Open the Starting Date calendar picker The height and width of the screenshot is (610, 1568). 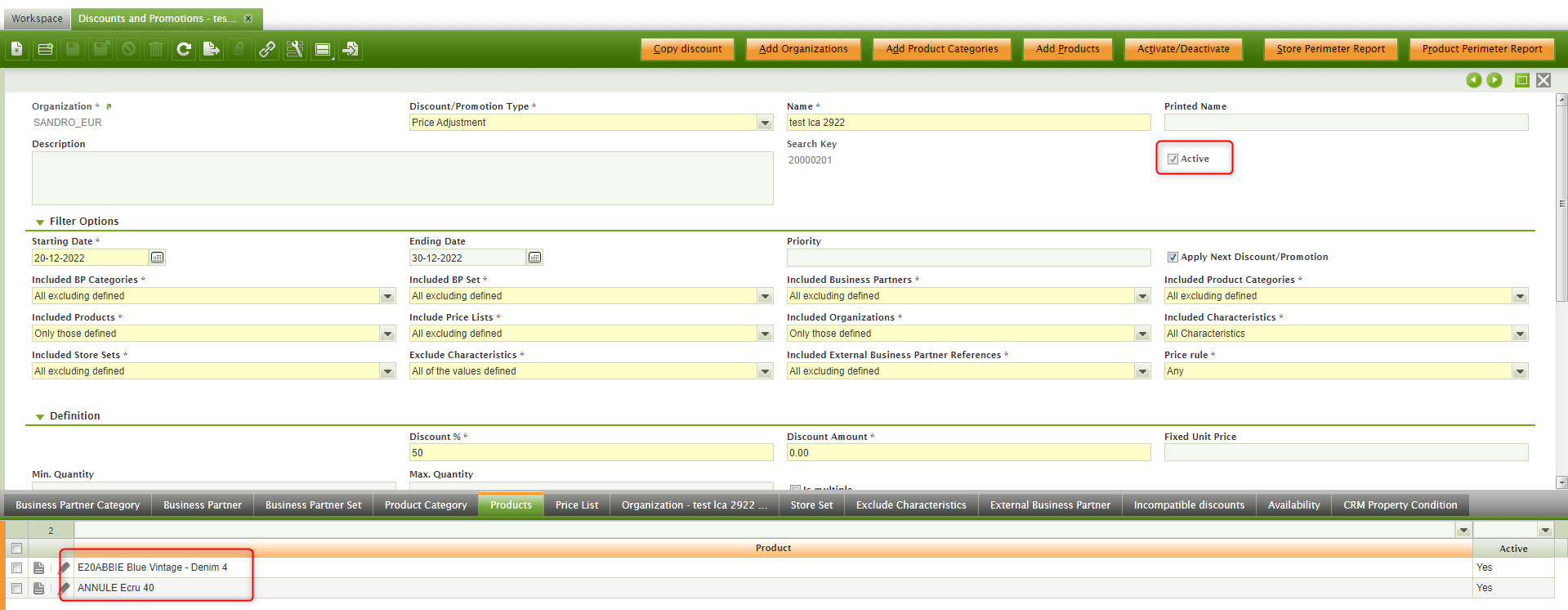coord(158,258)
